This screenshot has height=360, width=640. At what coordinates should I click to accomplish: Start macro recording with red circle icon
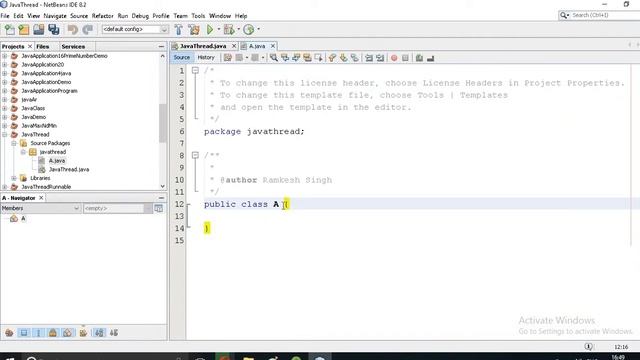point(394,58)
